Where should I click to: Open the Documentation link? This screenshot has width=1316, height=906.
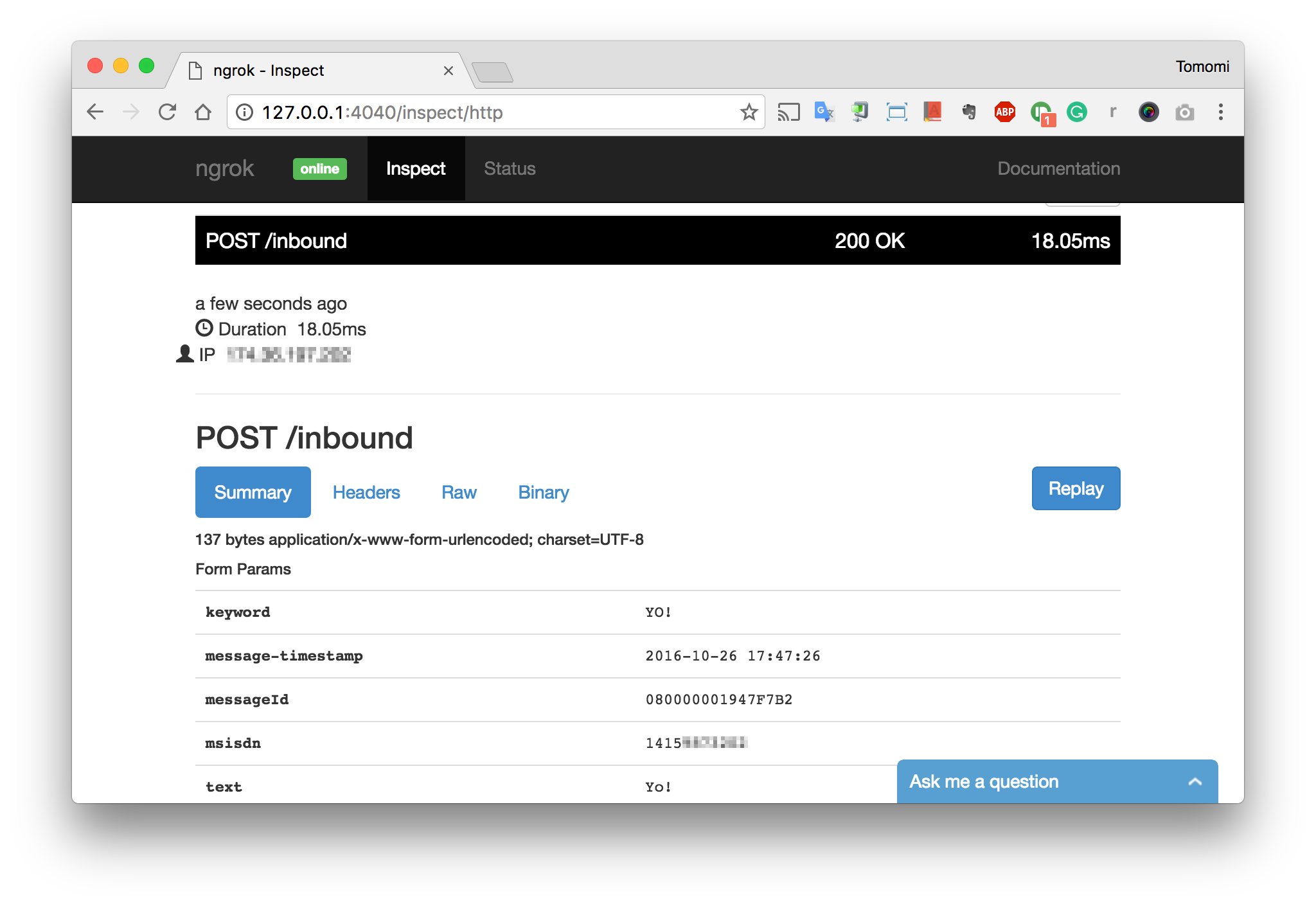pyautogui.click(x=1058, y=168)
